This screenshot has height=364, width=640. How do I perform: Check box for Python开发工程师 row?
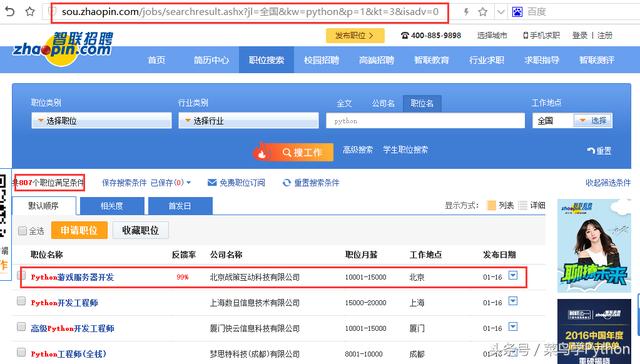(21, 301)
